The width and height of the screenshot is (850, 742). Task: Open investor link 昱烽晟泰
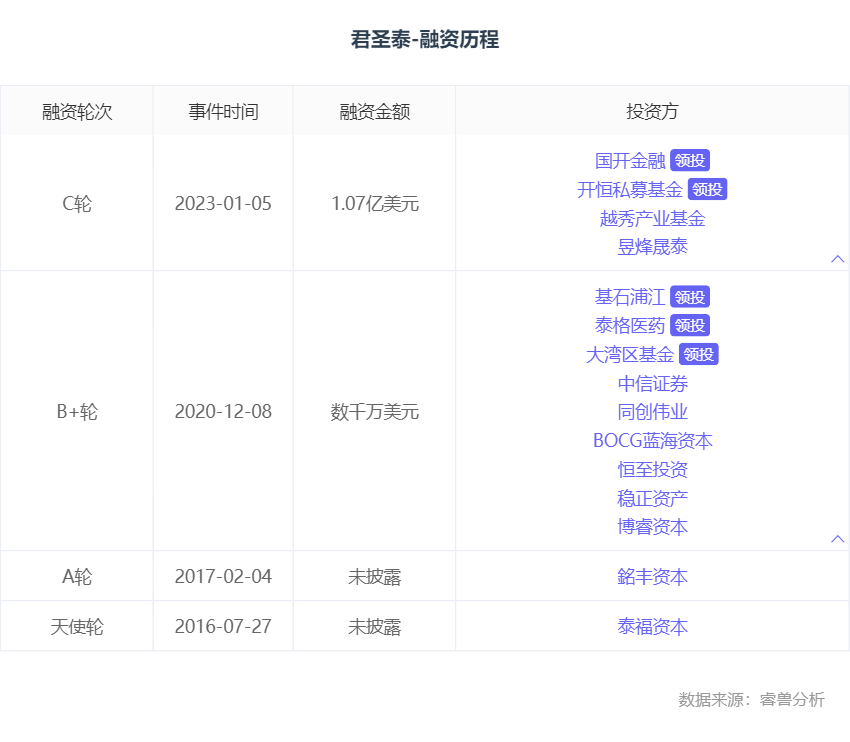point(653,247)
